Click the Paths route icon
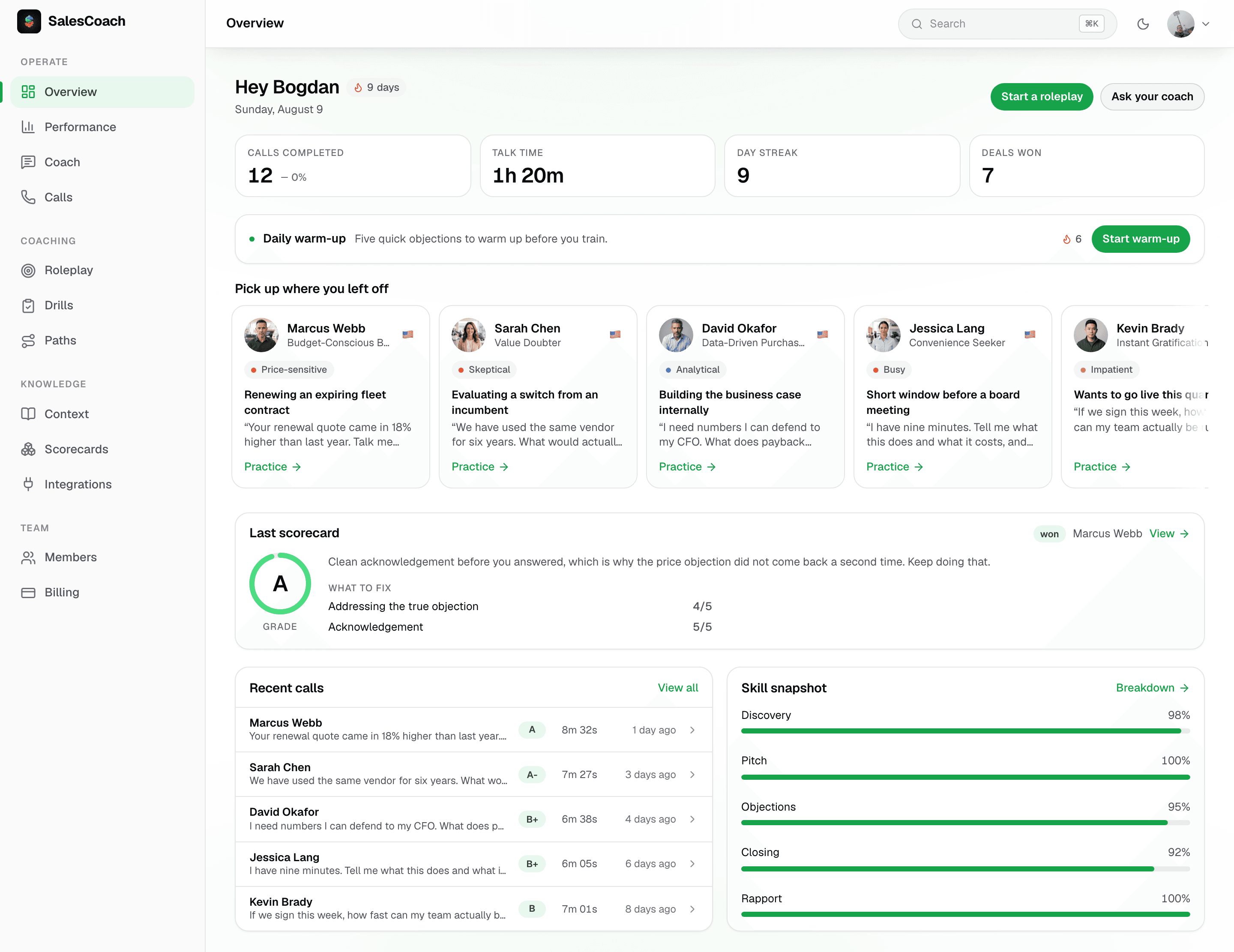Viewport: 1234px width, 952px height. click(x=28, y=341)
